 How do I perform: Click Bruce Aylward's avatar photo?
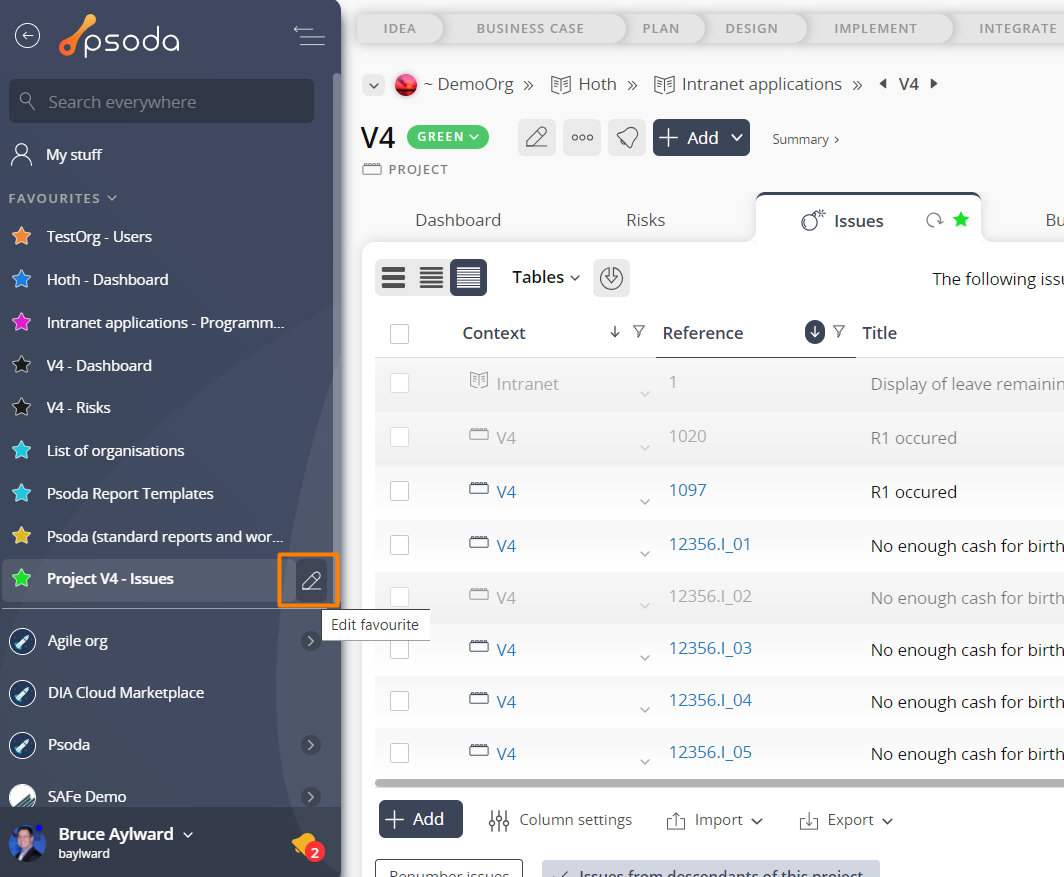27,843
